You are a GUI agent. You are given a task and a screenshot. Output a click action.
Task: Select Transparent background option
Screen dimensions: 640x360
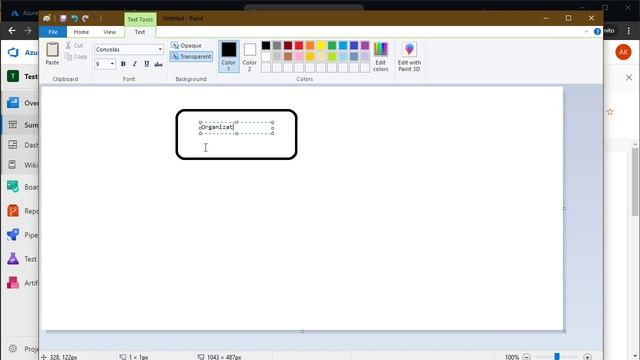coord(191,56)
